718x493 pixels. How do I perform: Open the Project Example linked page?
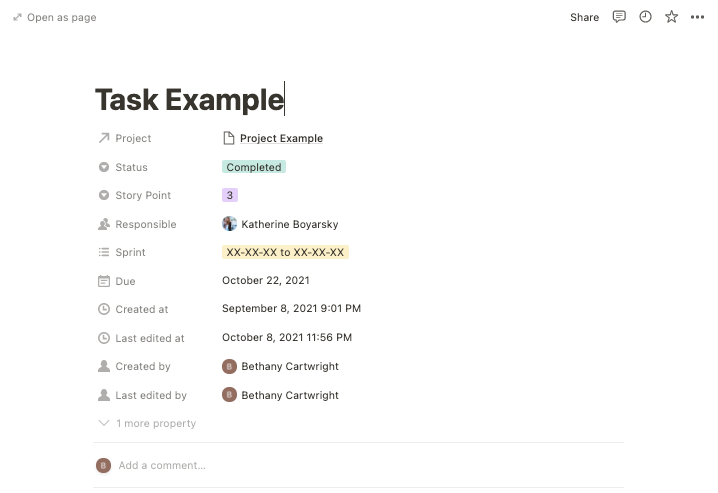[281, 138]
